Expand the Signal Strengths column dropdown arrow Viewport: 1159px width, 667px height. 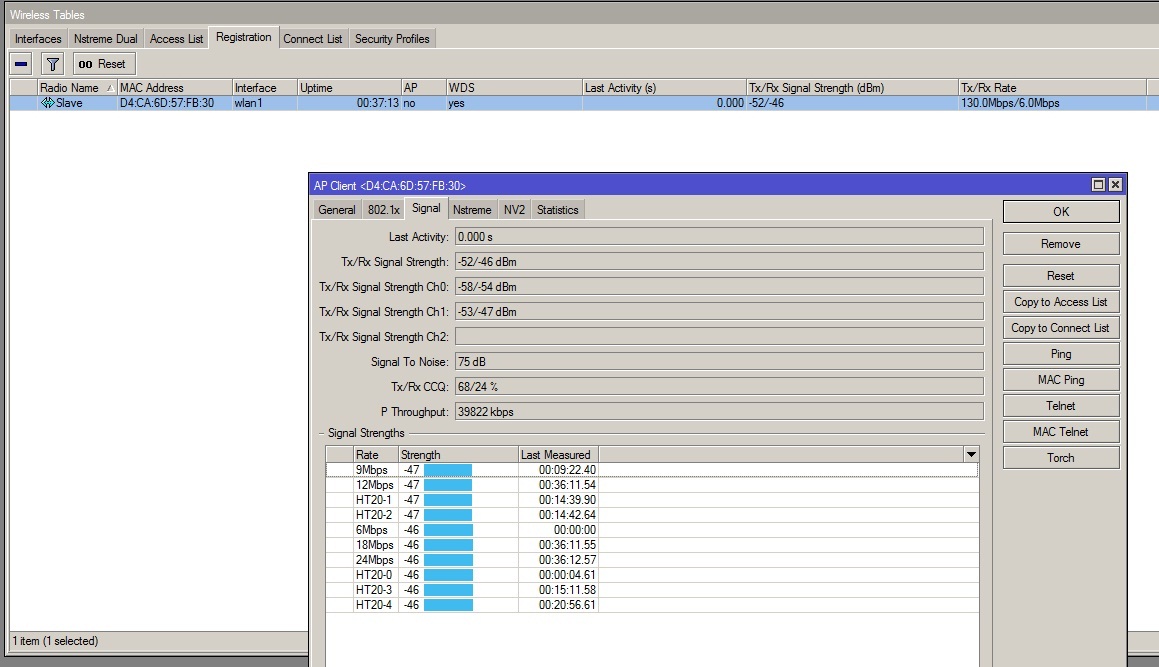pos(970,455)
